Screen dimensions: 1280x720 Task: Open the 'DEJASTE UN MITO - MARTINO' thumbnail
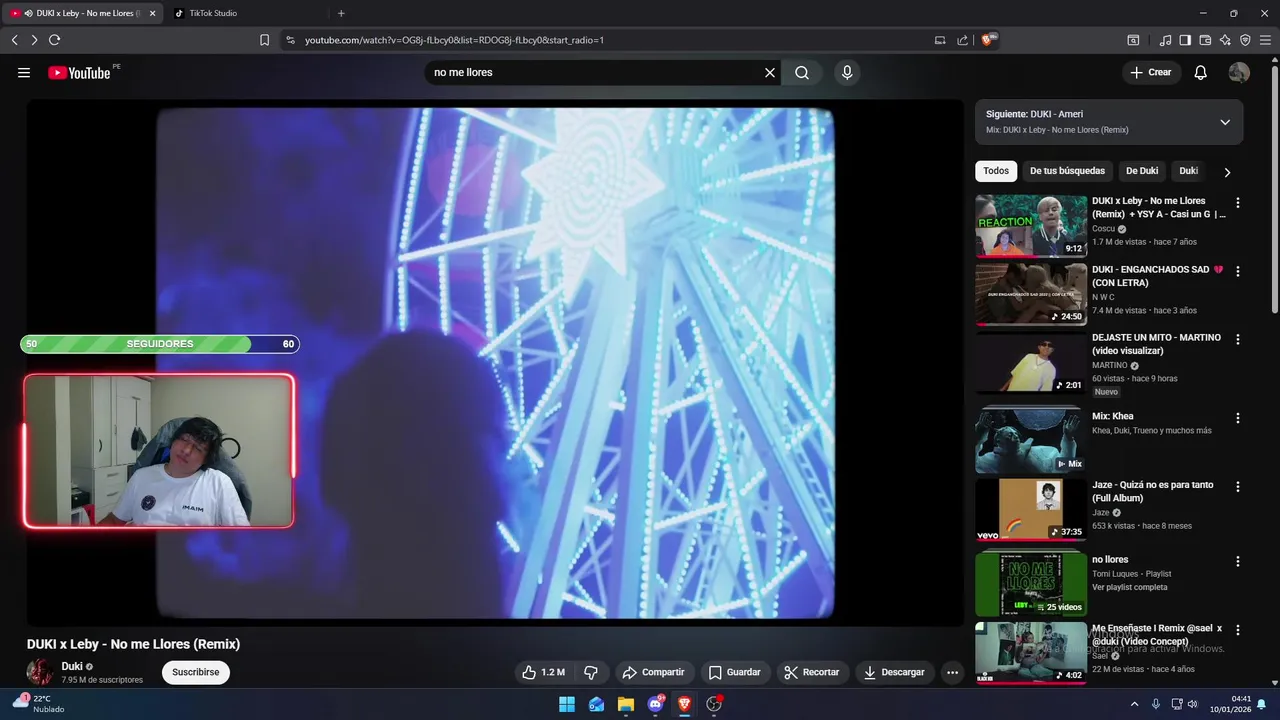coord(1031,363)
